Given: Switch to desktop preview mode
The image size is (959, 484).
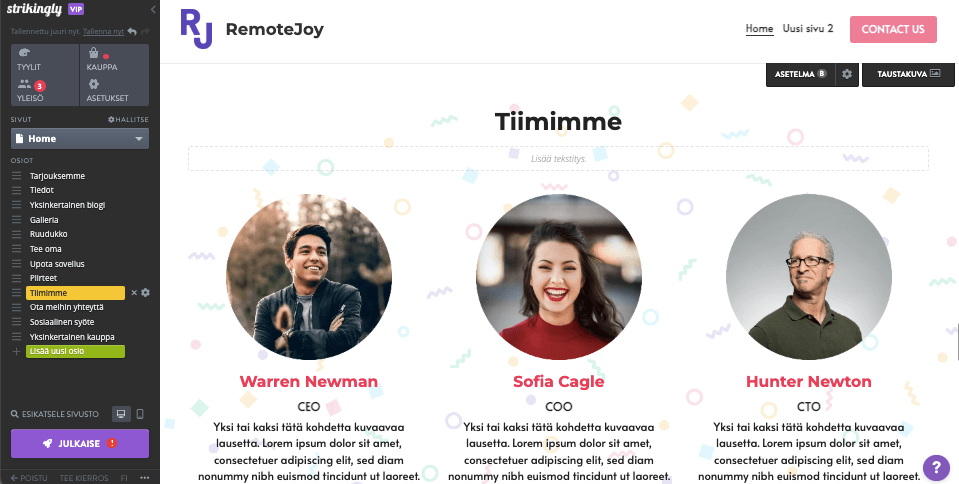Looking at the screenshot, I should 121,414.
